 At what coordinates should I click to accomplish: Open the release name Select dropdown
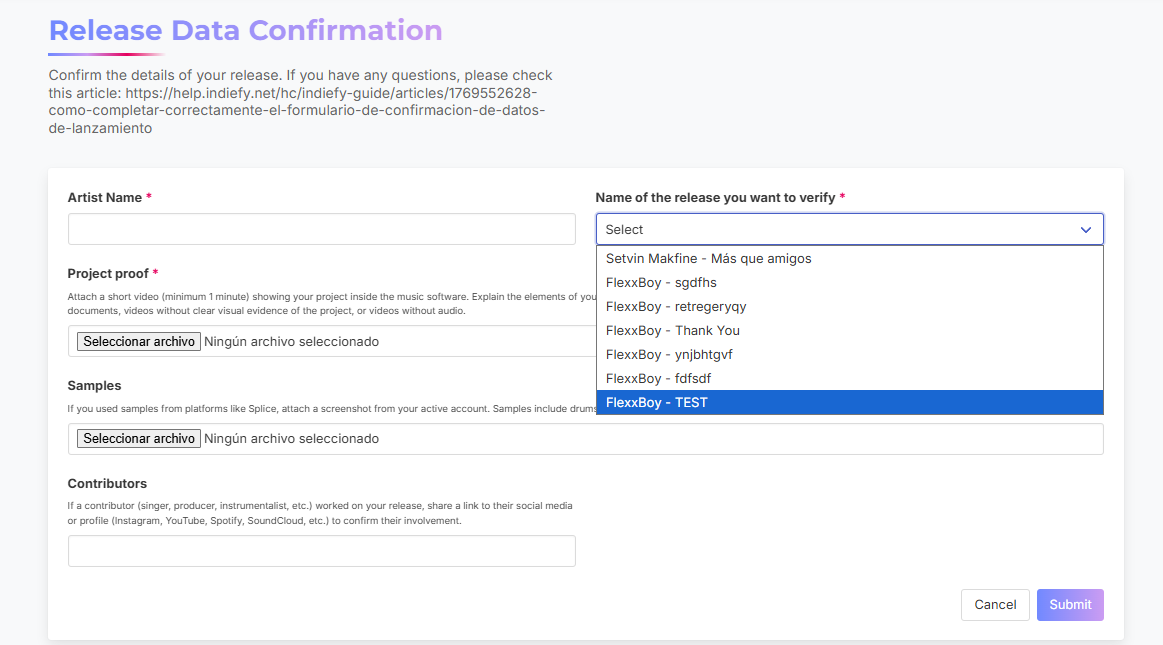(849, 229)
